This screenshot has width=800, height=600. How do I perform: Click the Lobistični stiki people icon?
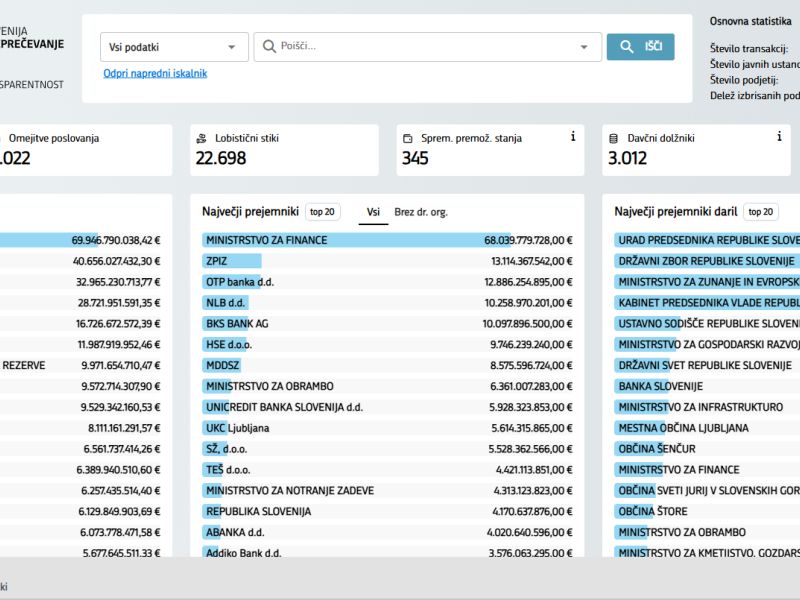(203, 138)
